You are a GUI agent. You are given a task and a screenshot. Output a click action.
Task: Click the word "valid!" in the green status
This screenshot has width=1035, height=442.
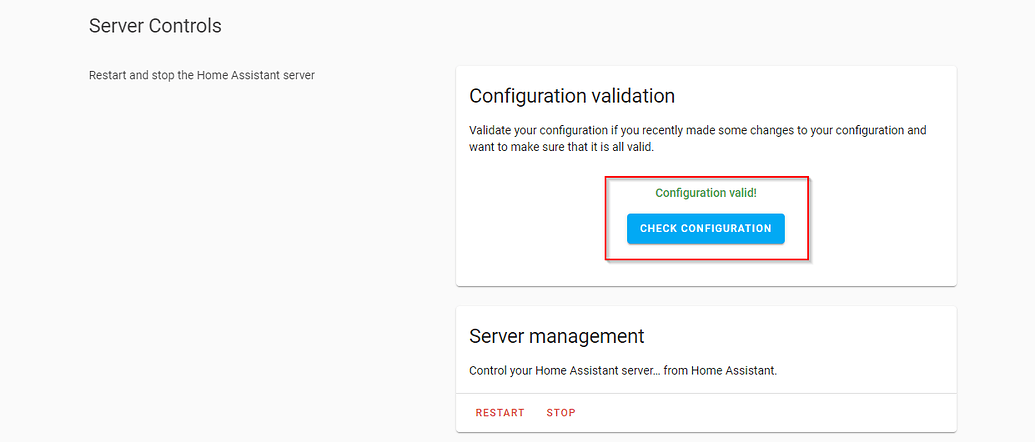742,193
